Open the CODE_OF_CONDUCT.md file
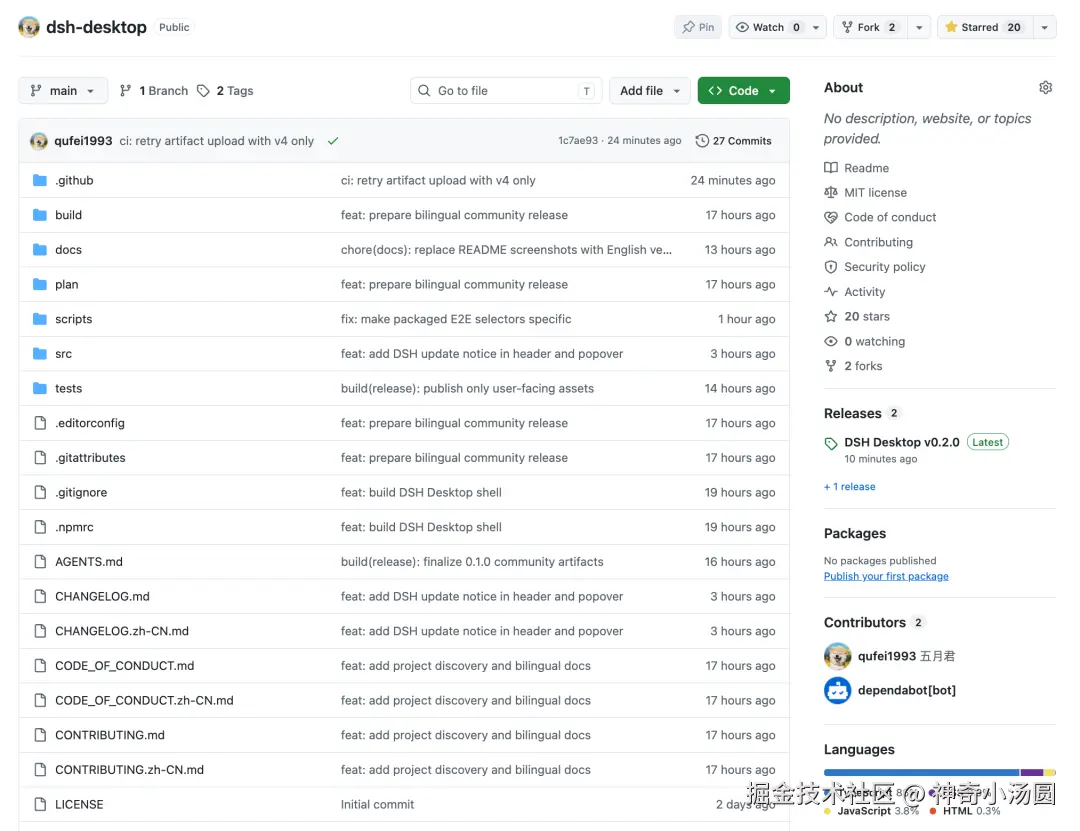The image size is (1080, 831). click(x=125, y=666)
